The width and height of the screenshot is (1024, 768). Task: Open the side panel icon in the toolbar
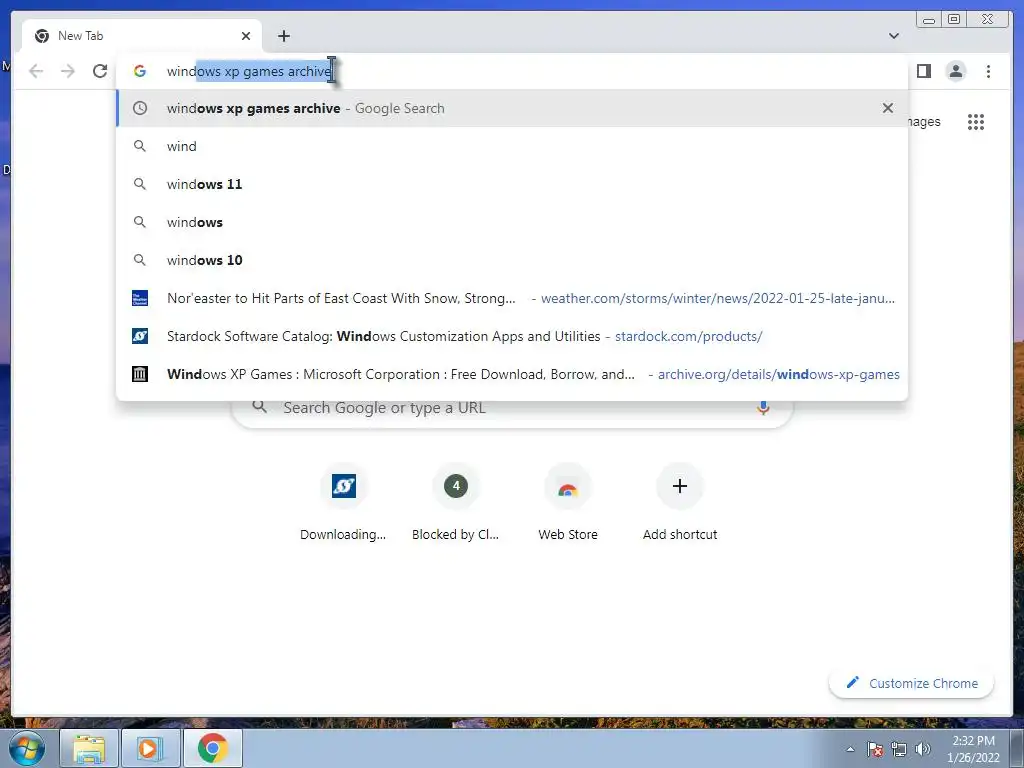923,71
